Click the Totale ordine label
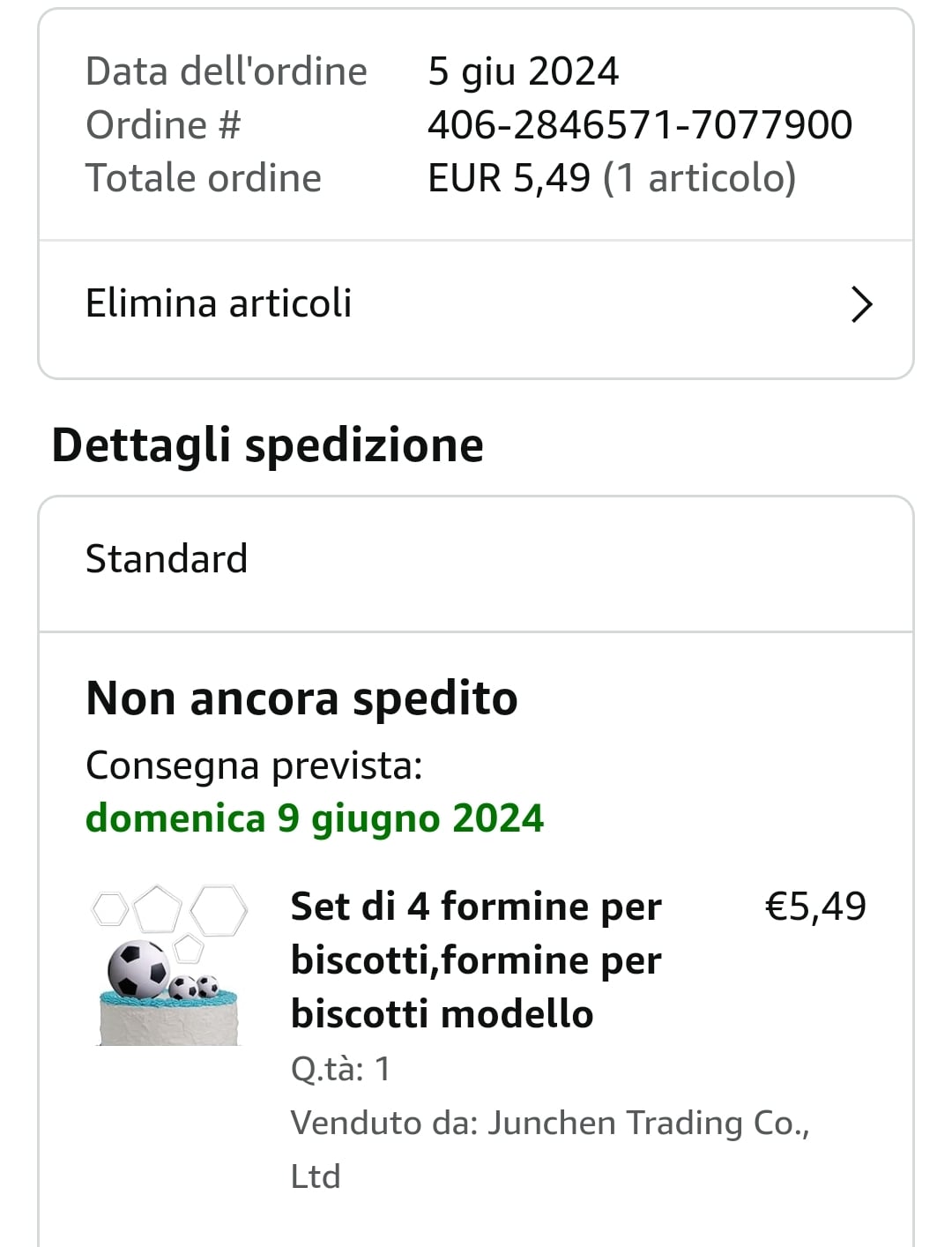 (x=204, y=178)
